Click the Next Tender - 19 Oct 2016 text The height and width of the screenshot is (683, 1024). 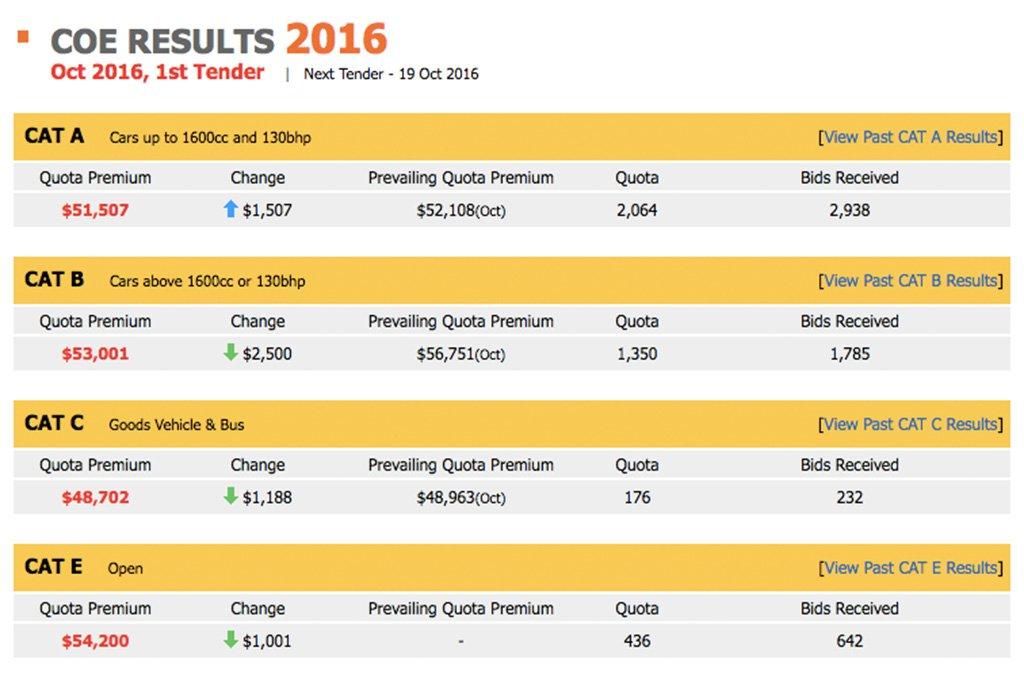pyautogui.click(x=391, y=74)
